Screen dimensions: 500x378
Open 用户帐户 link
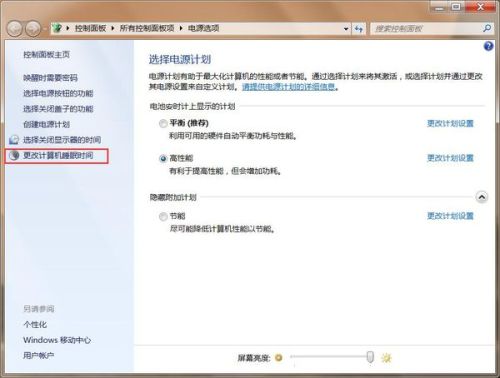point(39,356)
